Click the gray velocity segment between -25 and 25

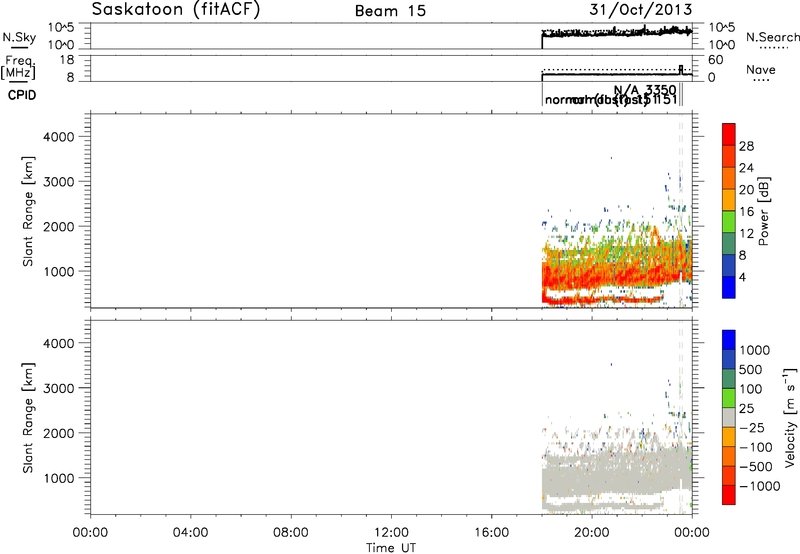pyautogui.click(x=729, y=417)
